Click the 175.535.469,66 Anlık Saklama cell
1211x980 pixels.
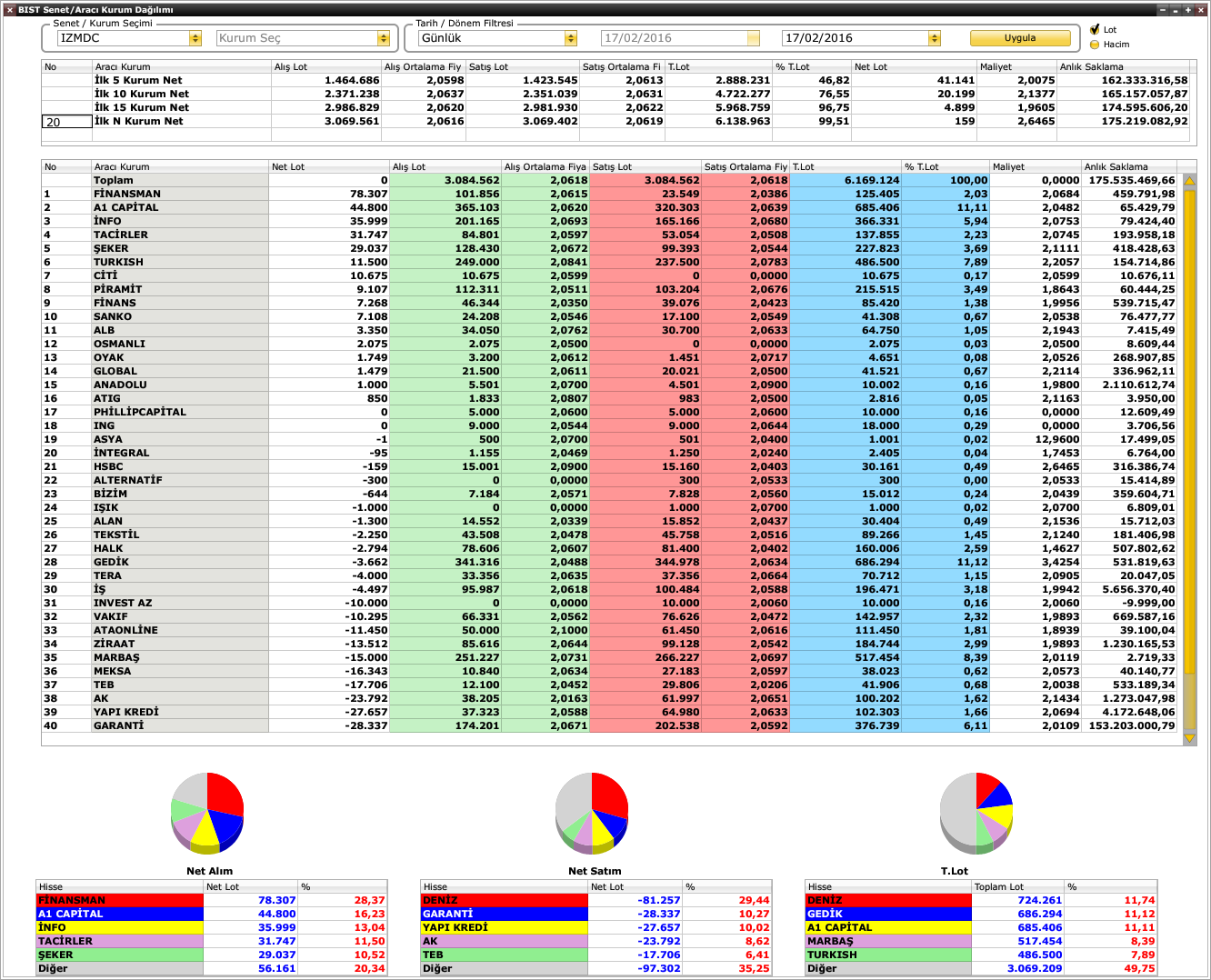tap(1129, 180)
